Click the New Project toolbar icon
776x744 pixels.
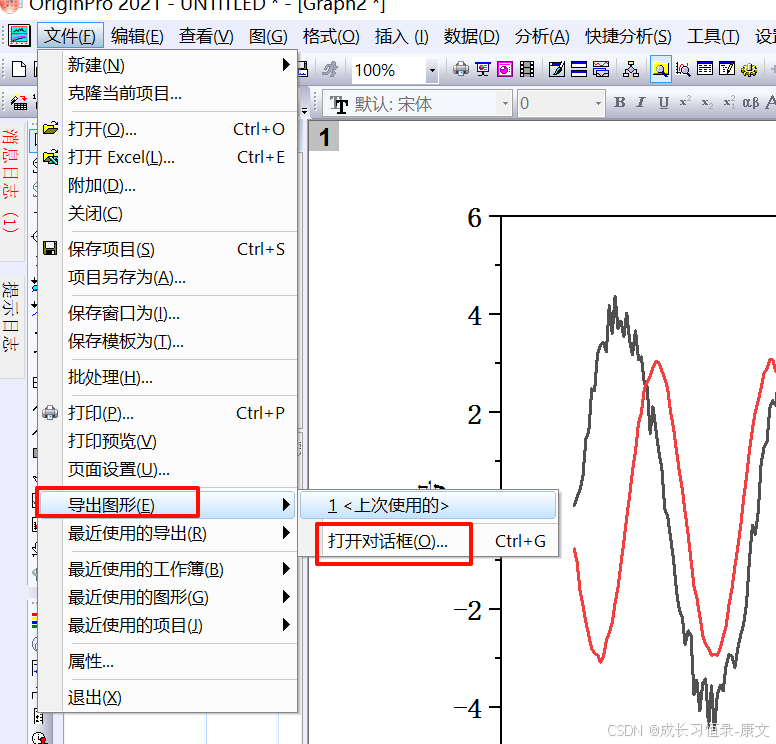point(19,69)
